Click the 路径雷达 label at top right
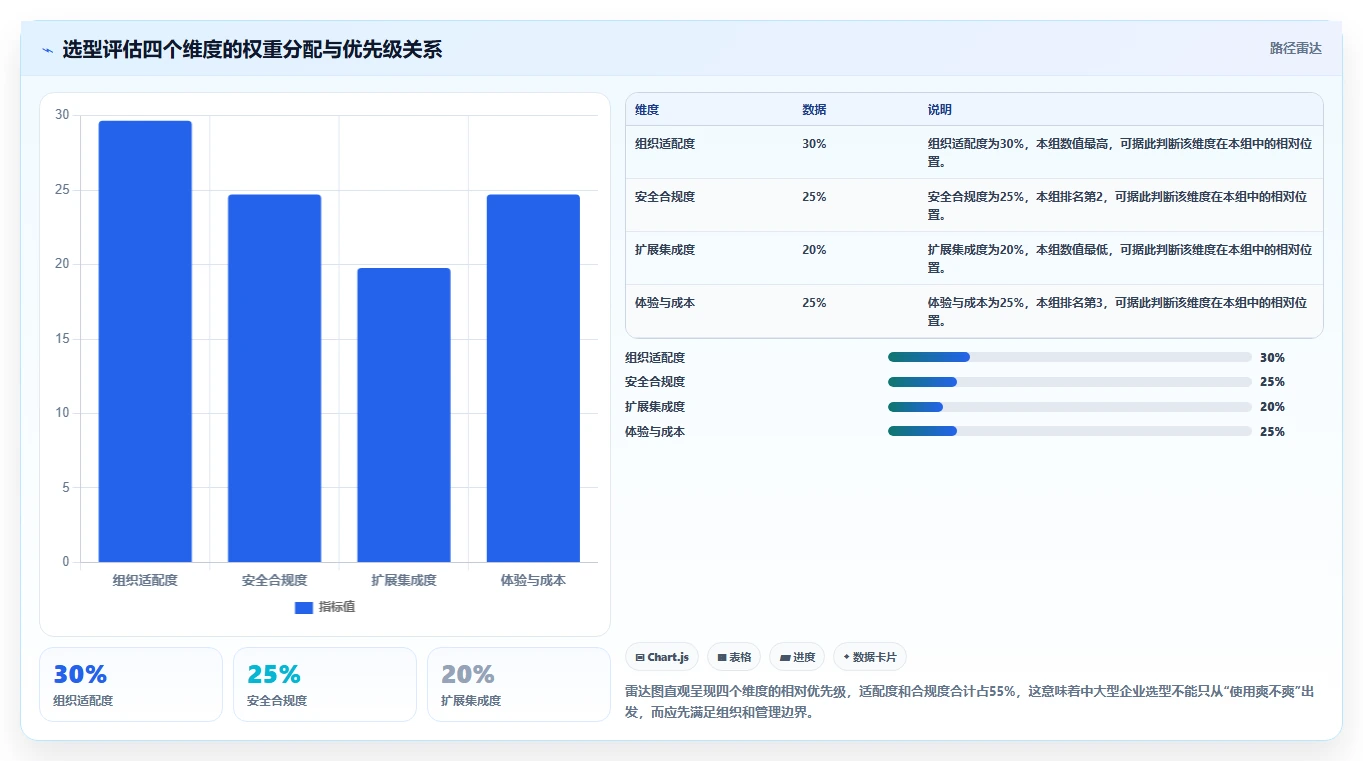 (1295, 48)
